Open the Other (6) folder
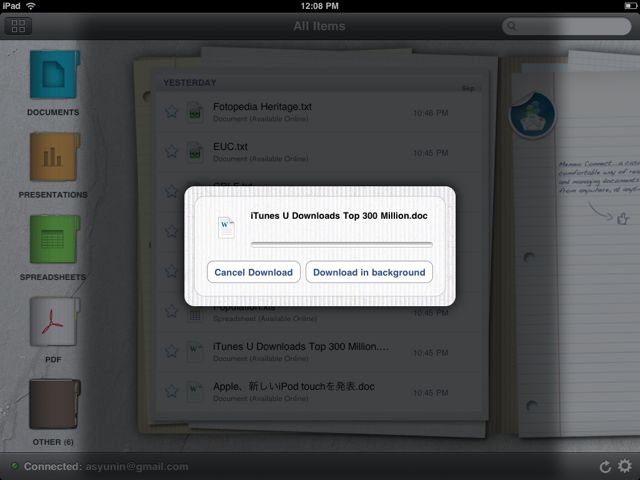 pos(54,404)
